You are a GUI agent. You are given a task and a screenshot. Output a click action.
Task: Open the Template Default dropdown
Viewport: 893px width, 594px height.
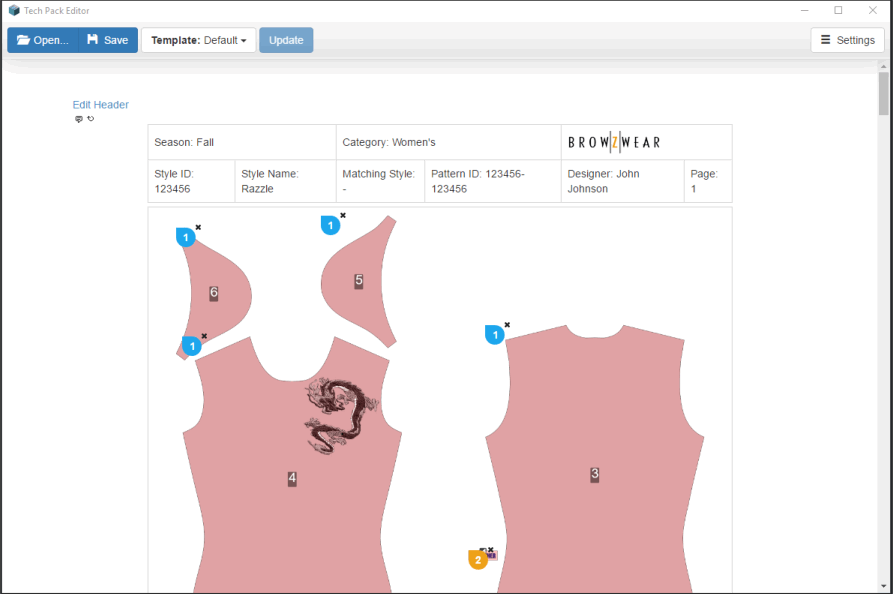[x=198, y=40]
